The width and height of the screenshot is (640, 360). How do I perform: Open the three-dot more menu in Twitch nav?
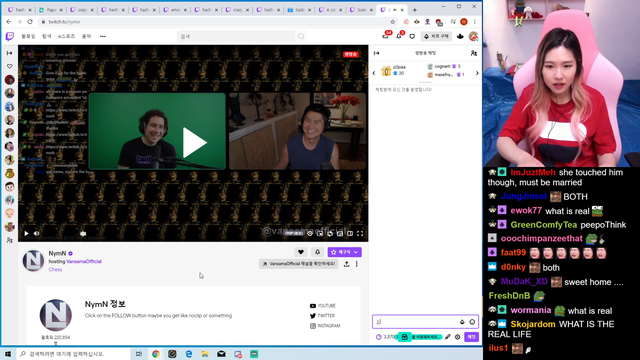pos(103,36)
